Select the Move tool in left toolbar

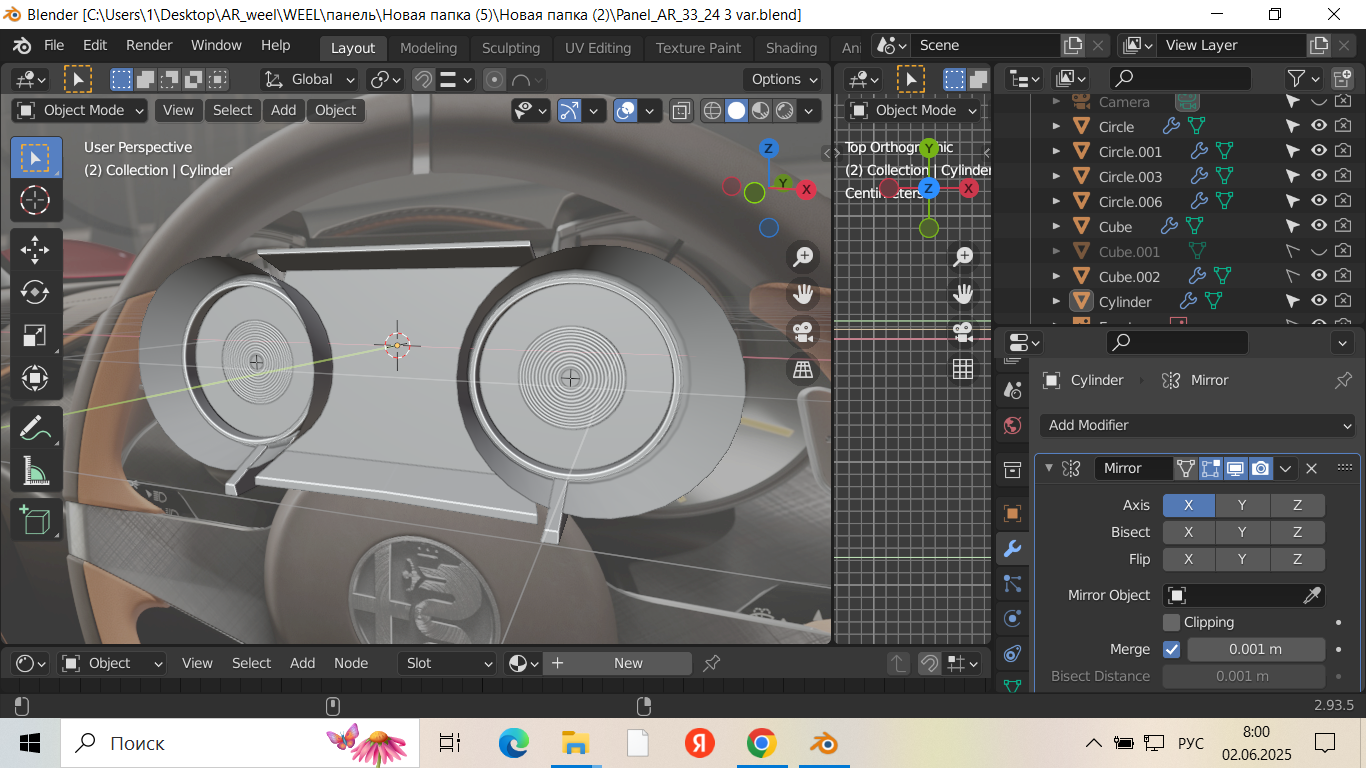(x=35, y=249)
